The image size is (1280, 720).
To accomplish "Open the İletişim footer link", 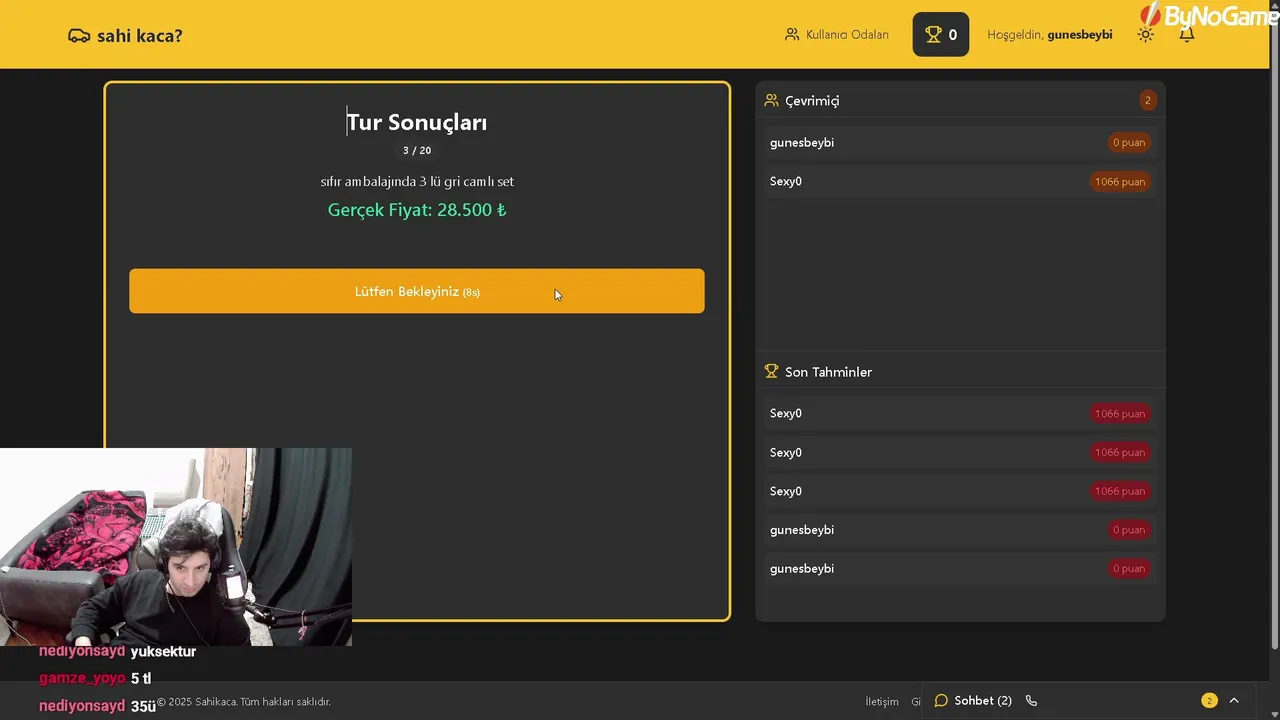I will coord(882,702).
